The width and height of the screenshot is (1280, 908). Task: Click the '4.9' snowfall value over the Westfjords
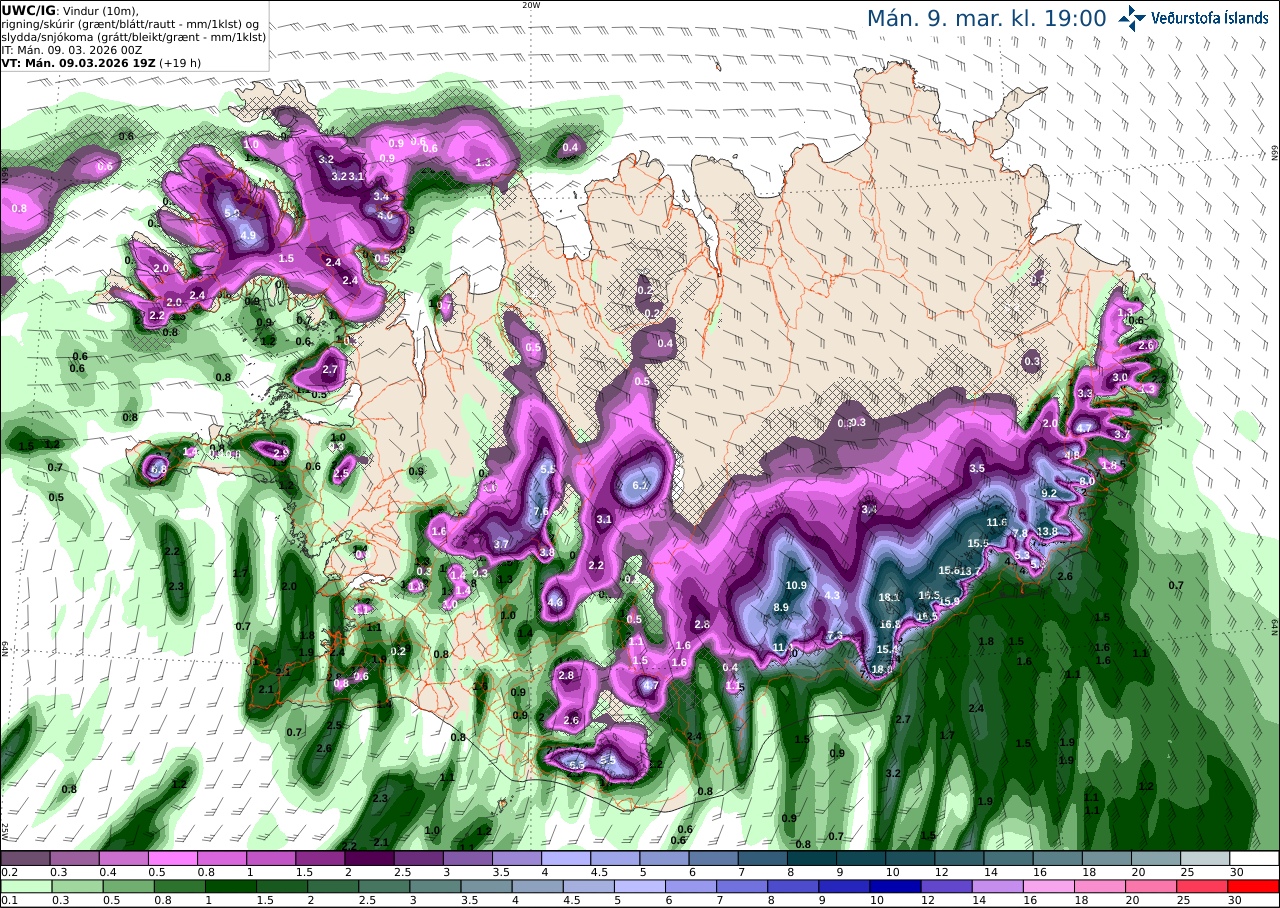[248, 236]
